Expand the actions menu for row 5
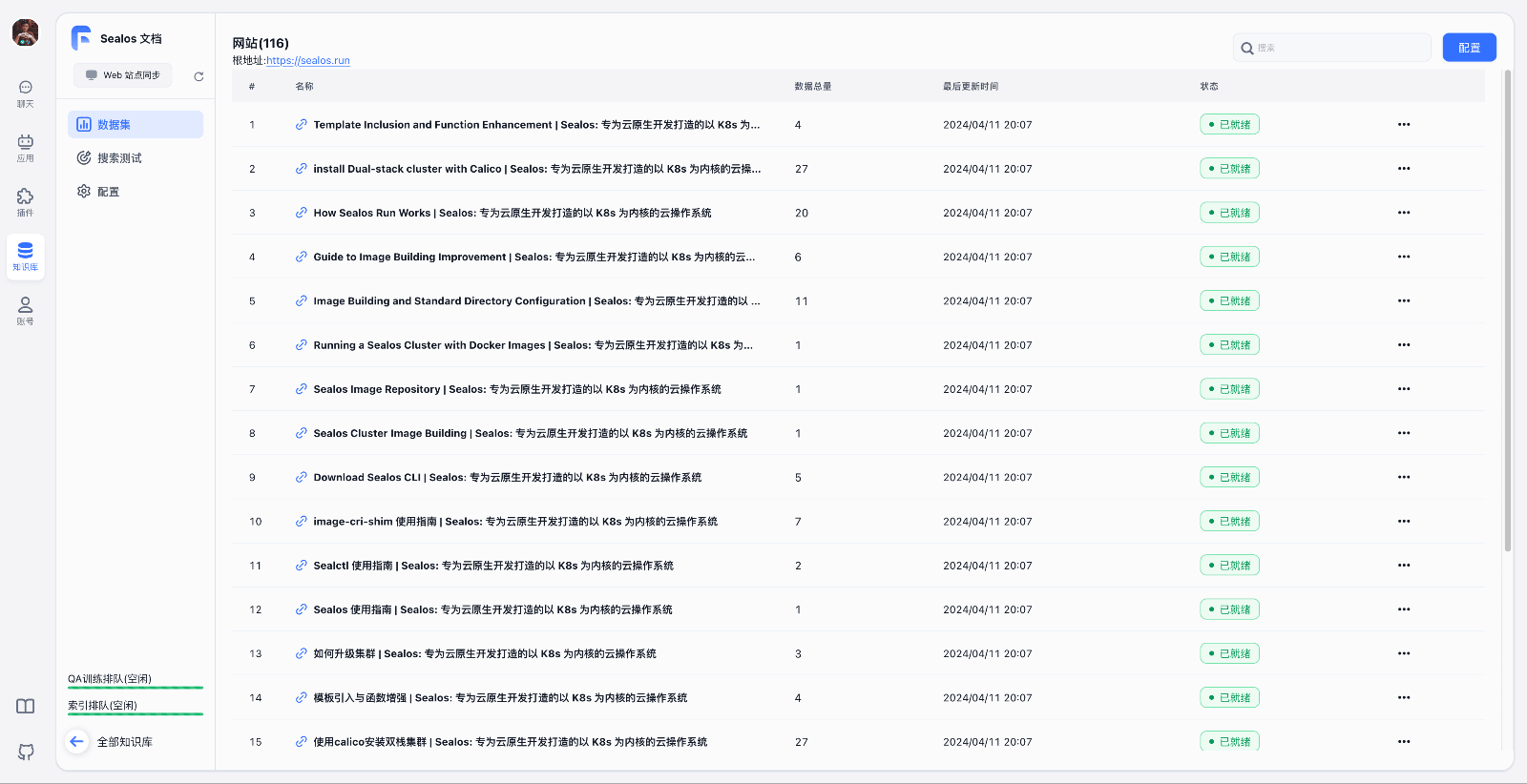This screenshot has height=784, width=1527. 1403,301
